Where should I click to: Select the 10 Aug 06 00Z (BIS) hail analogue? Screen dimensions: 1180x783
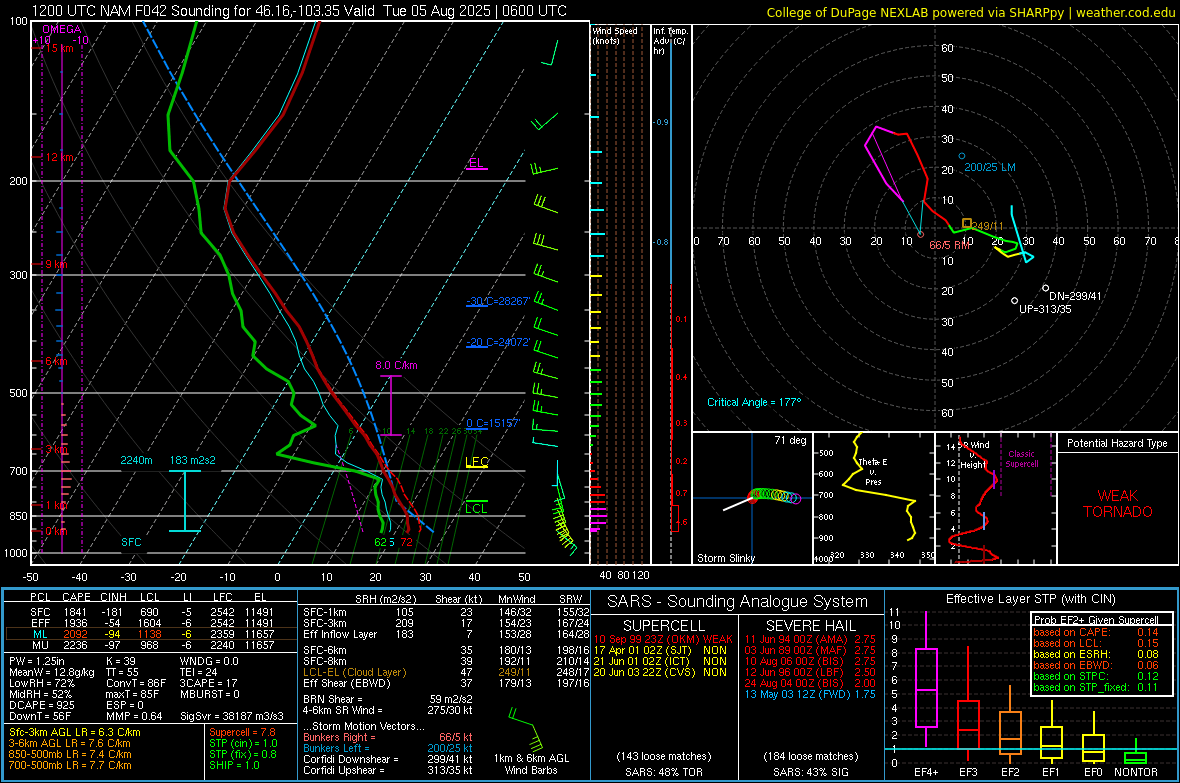(x=810, y=661)
